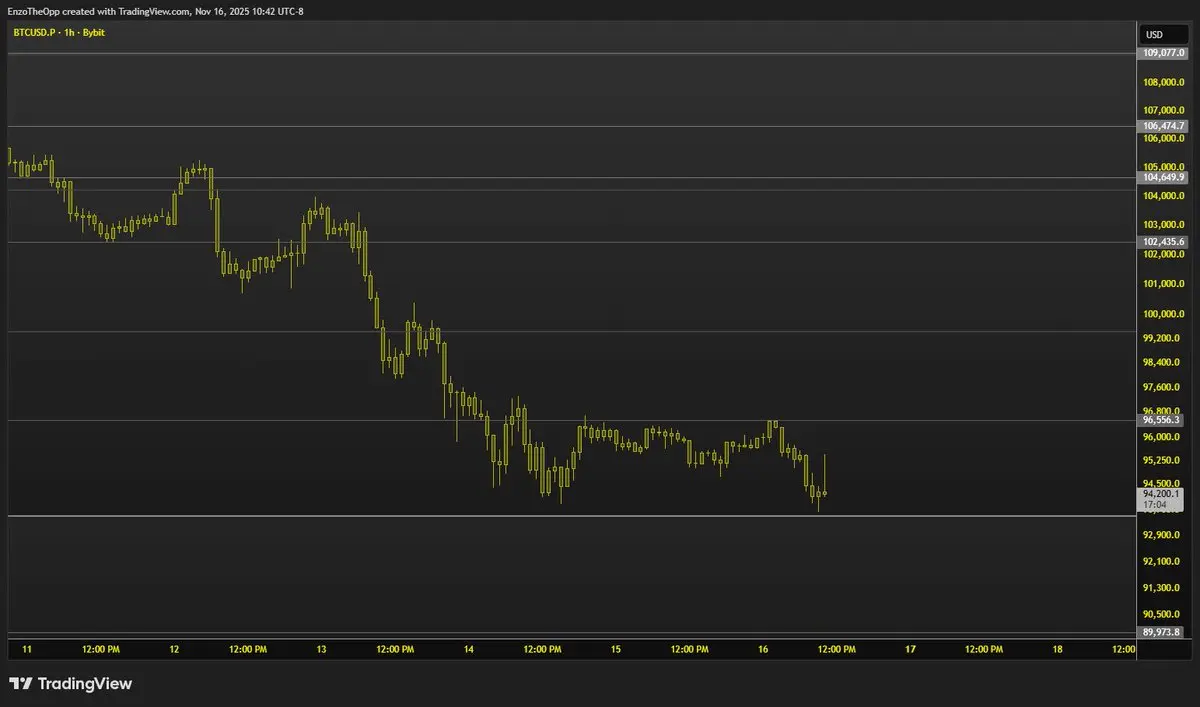Click the 108,000.0 price scale tick
This screenshot has height=707, width=1200.
1164,82
